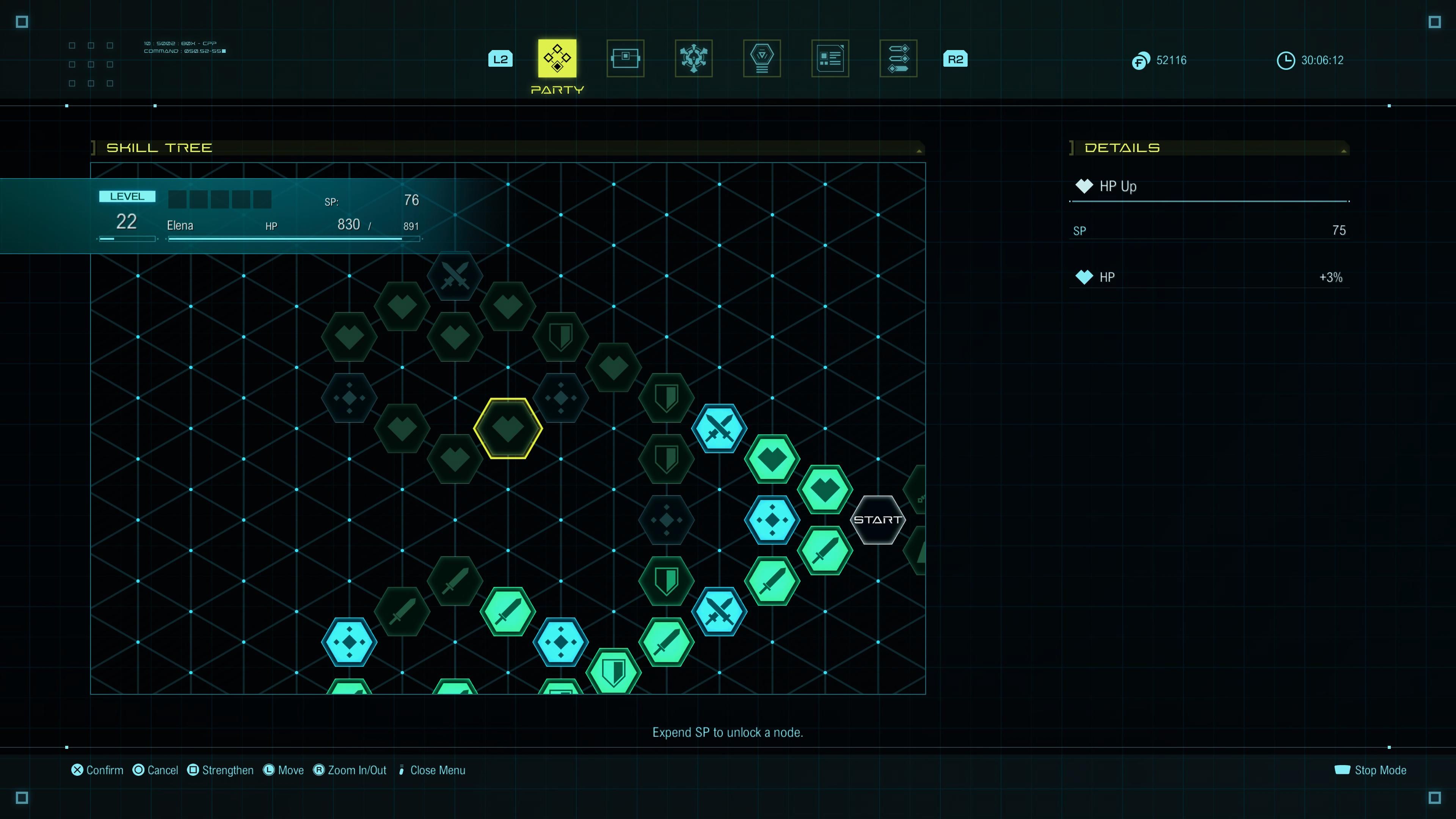1456x819 pixels.
Task: Select cyan diamond node left of green shield
Action: 561,642
